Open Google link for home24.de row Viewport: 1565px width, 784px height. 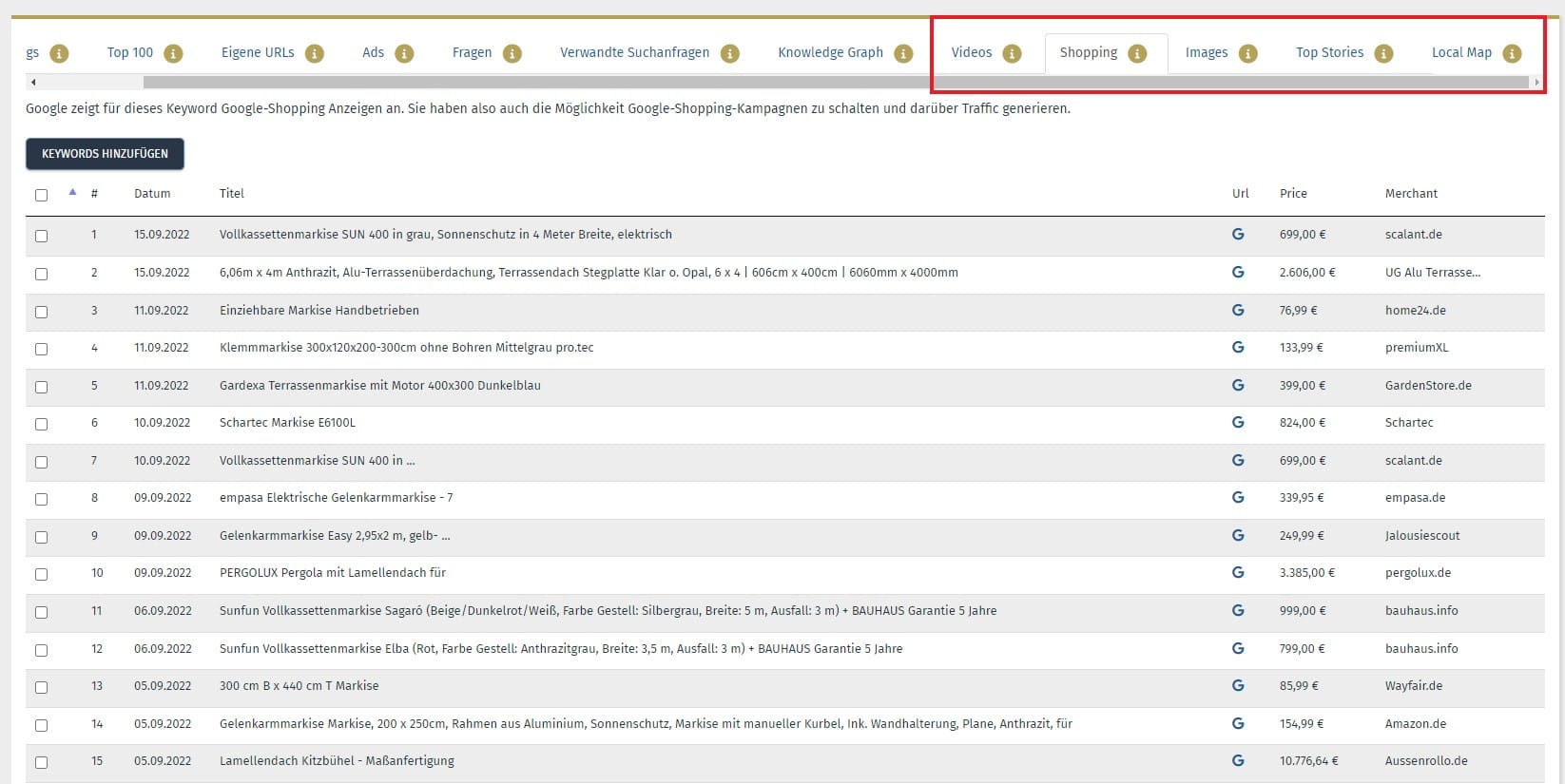[x=1238, y=310]
